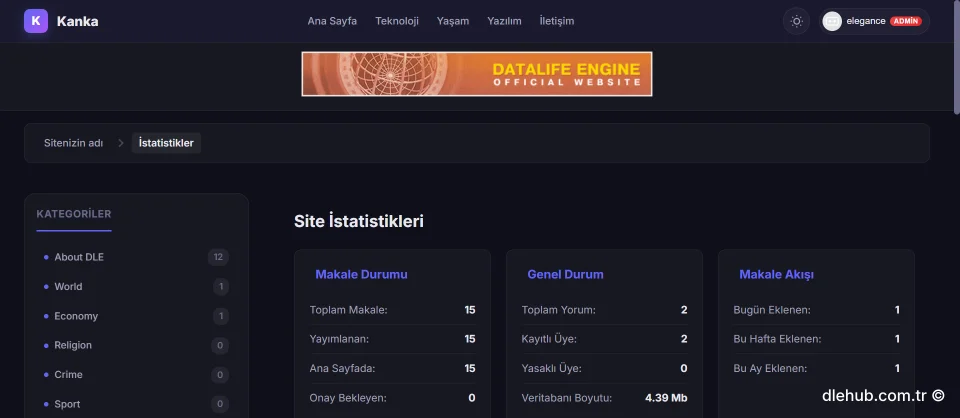This screenshot has width=960, height=418.
Task: Click the Kanka site name link
Action: [78, 21]
